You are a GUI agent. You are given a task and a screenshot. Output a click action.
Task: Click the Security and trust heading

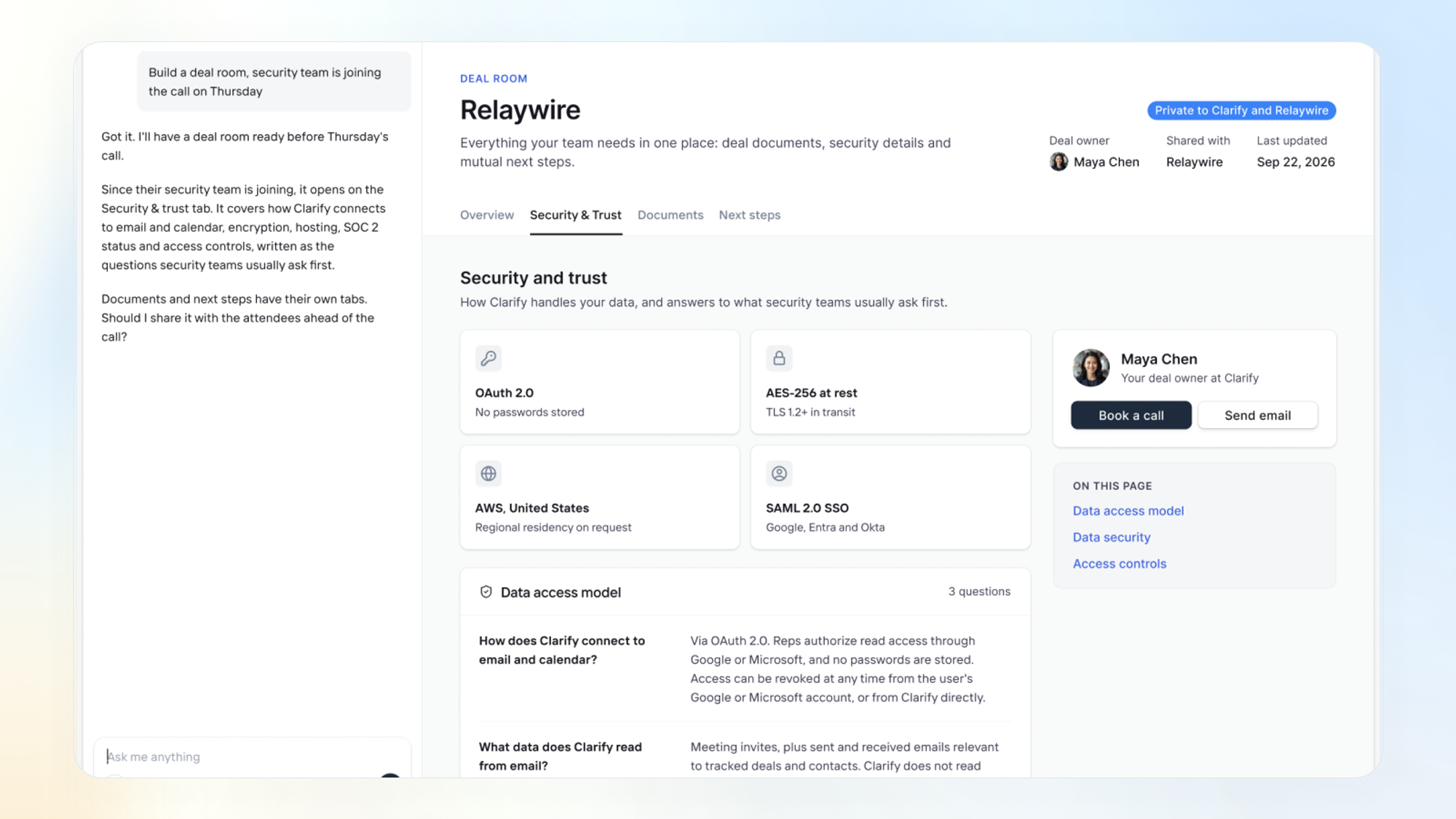(534, 277)
